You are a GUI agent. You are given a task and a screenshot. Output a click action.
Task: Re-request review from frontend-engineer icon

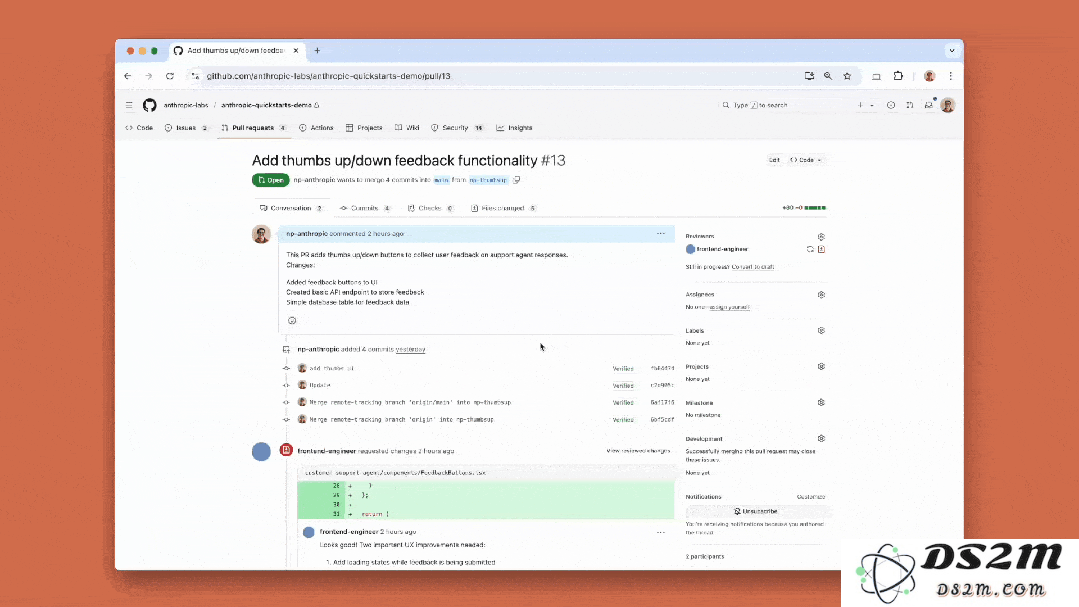tap(810, 249)
